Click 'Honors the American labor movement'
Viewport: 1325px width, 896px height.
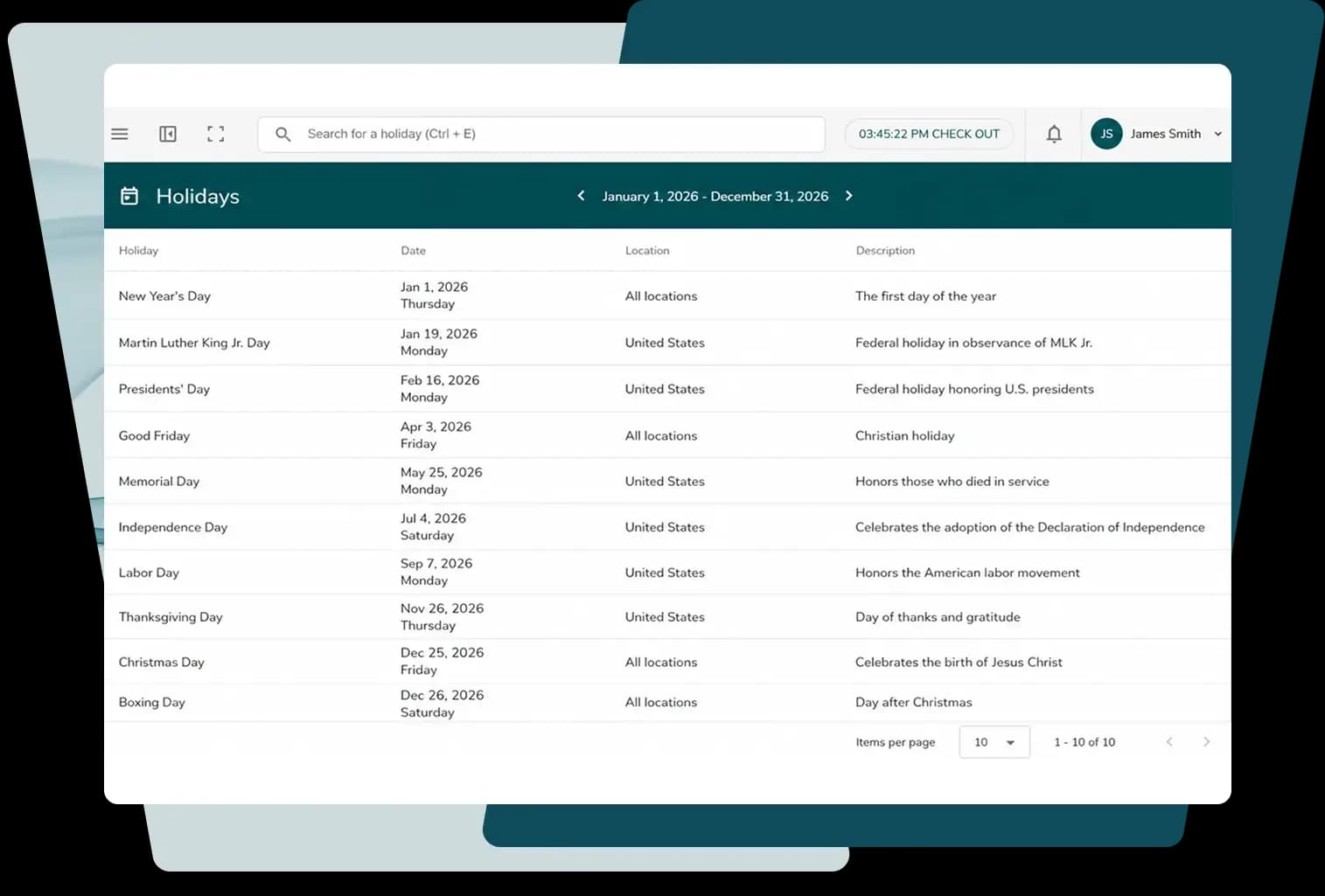[967, 573]
